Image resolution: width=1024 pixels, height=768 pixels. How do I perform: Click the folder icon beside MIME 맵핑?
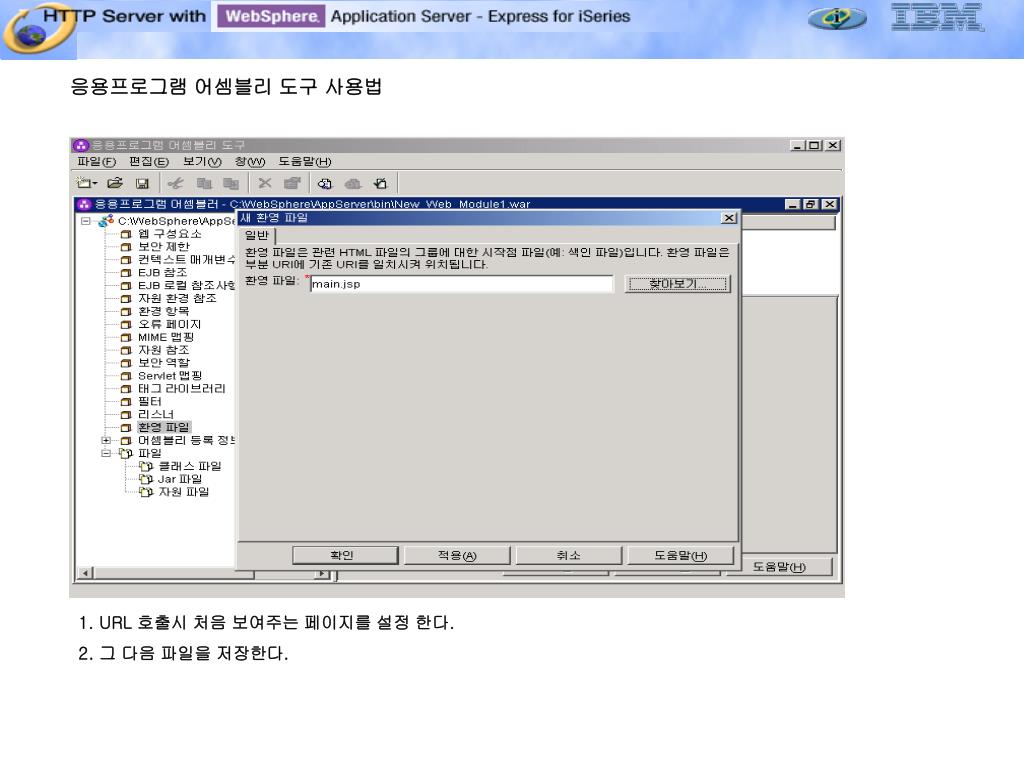click(x=126, y=337)
